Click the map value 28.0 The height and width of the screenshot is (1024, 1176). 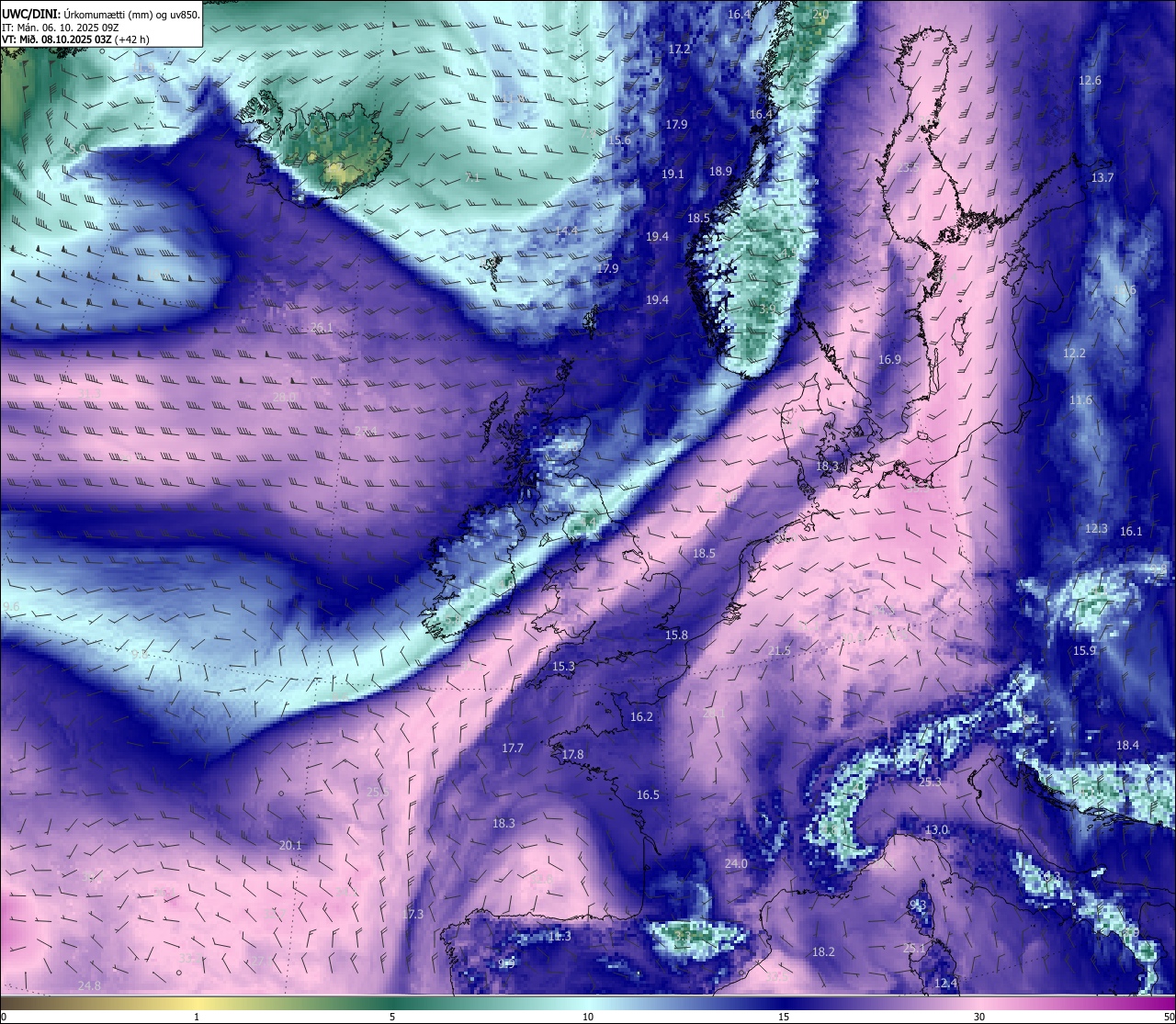(x=285, y=397)
